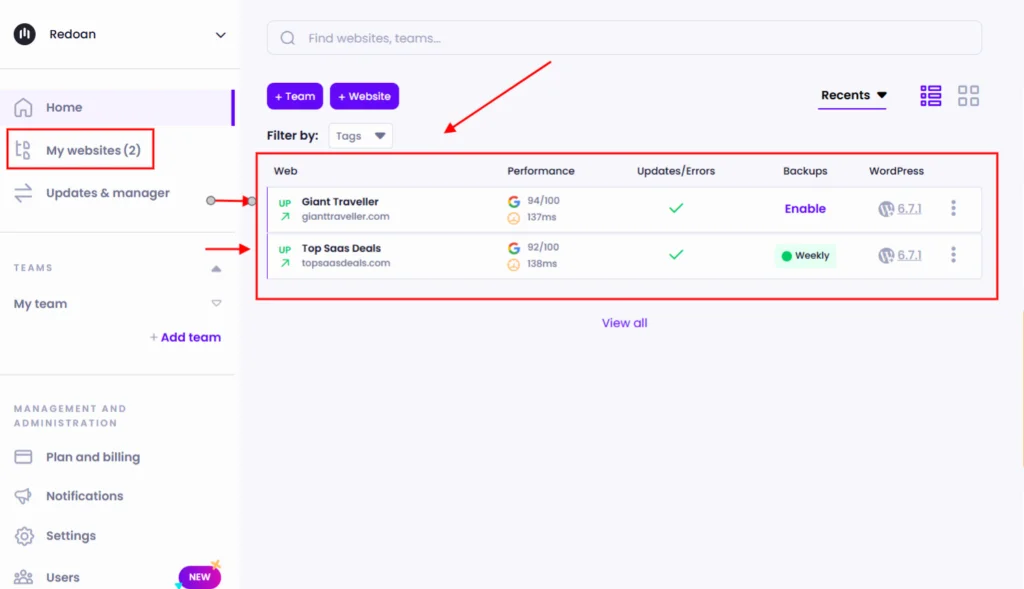Click the search magnifier icon
The height and width of the screenshot is (589, 1024).
[288, 38]
